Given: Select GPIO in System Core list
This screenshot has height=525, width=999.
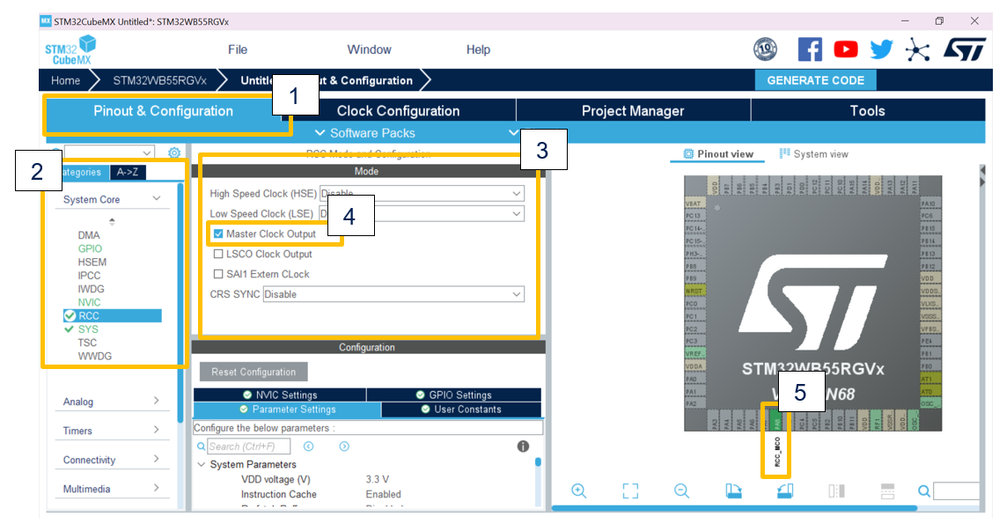Looking at the screenshot, I should (x=90, y=248).
